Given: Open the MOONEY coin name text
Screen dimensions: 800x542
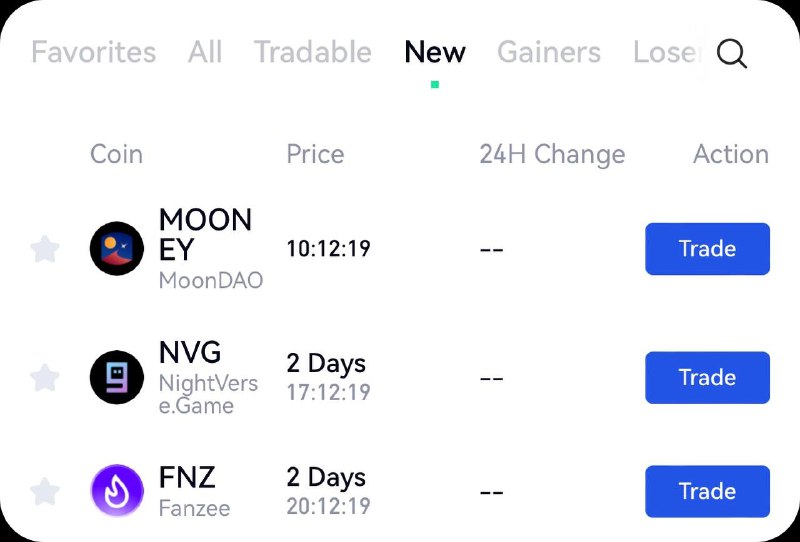Looking at the screenshot, I should (205, 234).
